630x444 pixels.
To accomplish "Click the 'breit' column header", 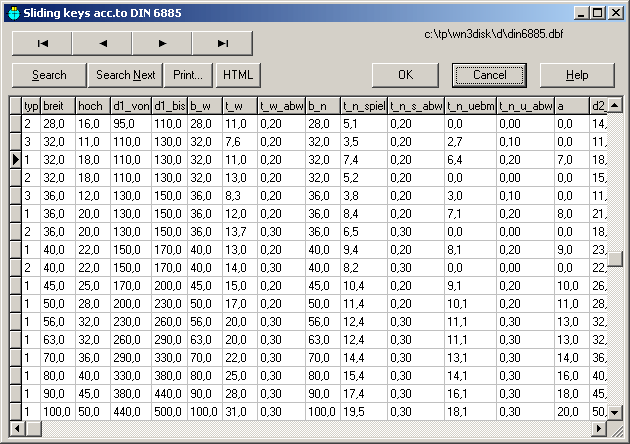I will pos(57,105).
